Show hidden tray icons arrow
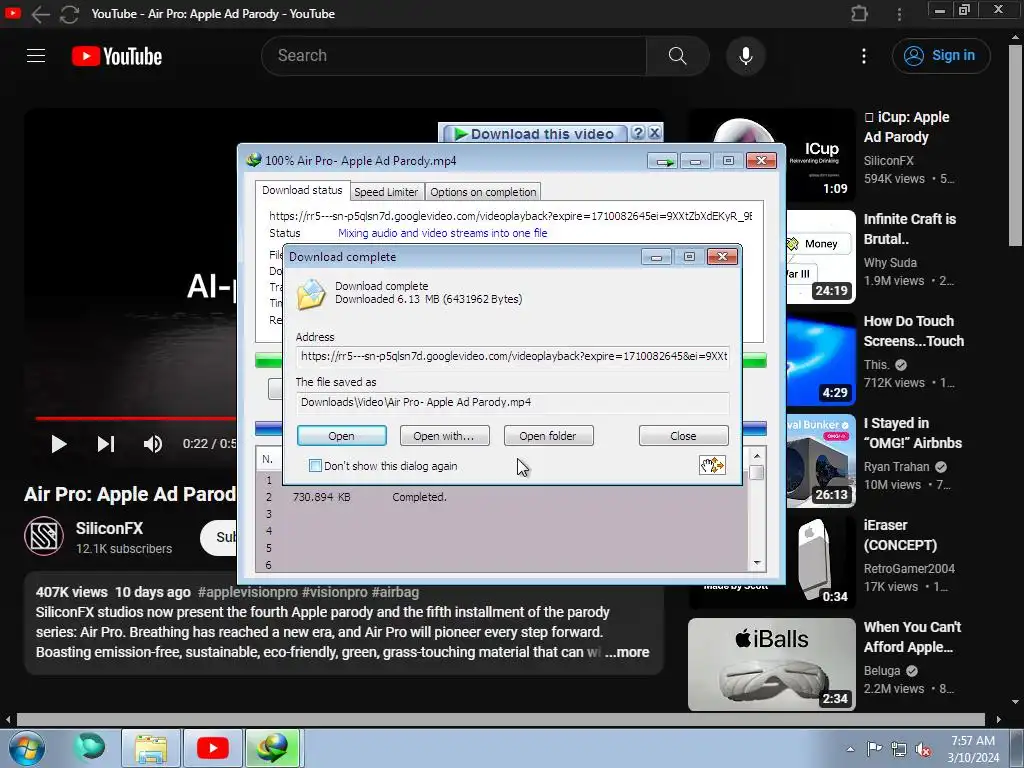The height and width of the screenshot is (768, 1024). click(x=850, y=749)
